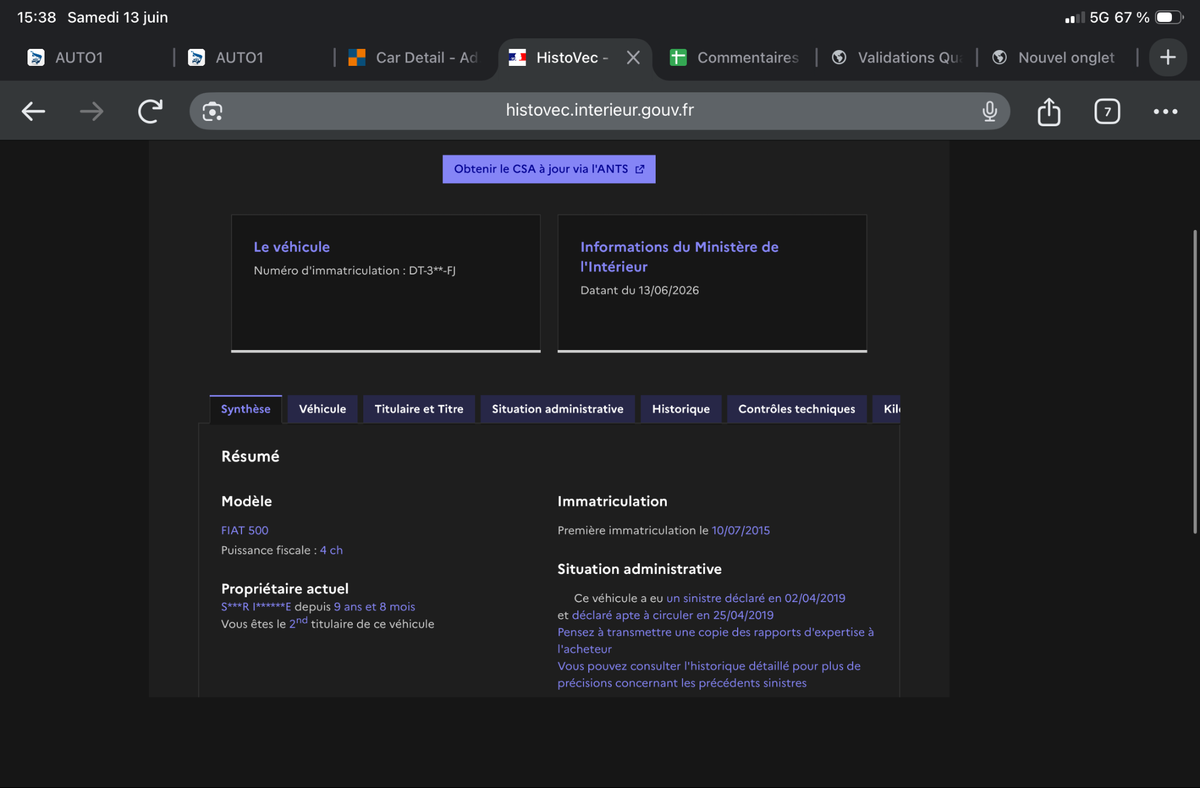
Task: Click Obtenir le CSA à jour via l'ANTS
Action: coord(549,169)
